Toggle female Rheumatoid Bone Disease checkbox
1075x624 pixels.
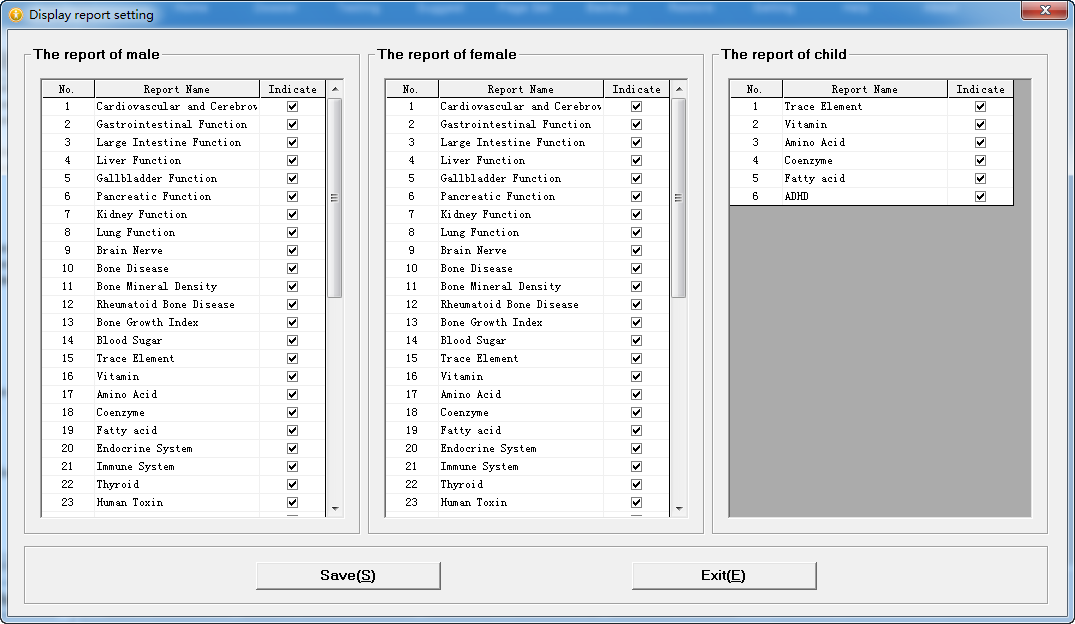click(x=637, y=304)
